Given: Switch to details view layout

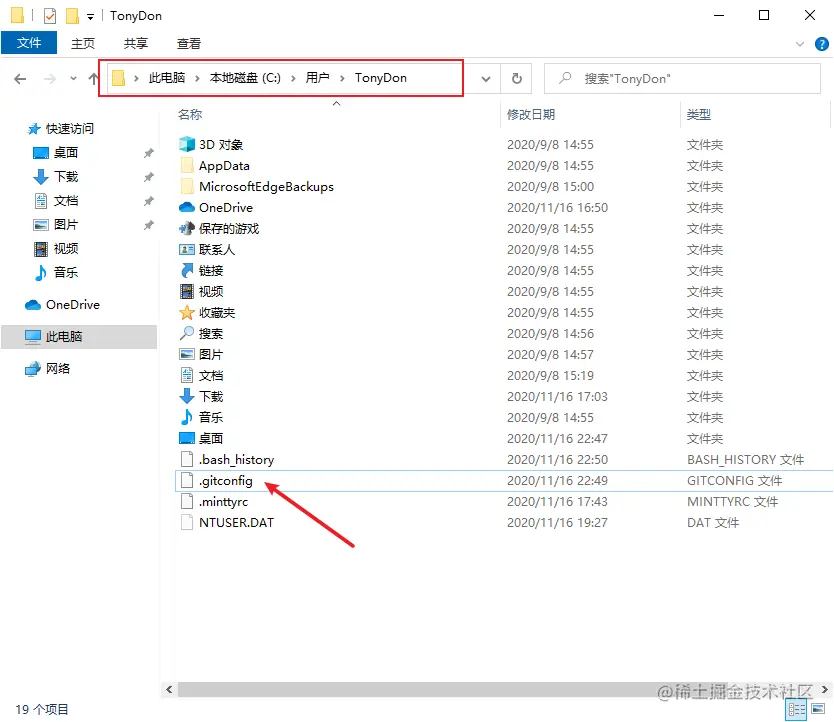Looking at the screenshot, I should coord(796,710).
